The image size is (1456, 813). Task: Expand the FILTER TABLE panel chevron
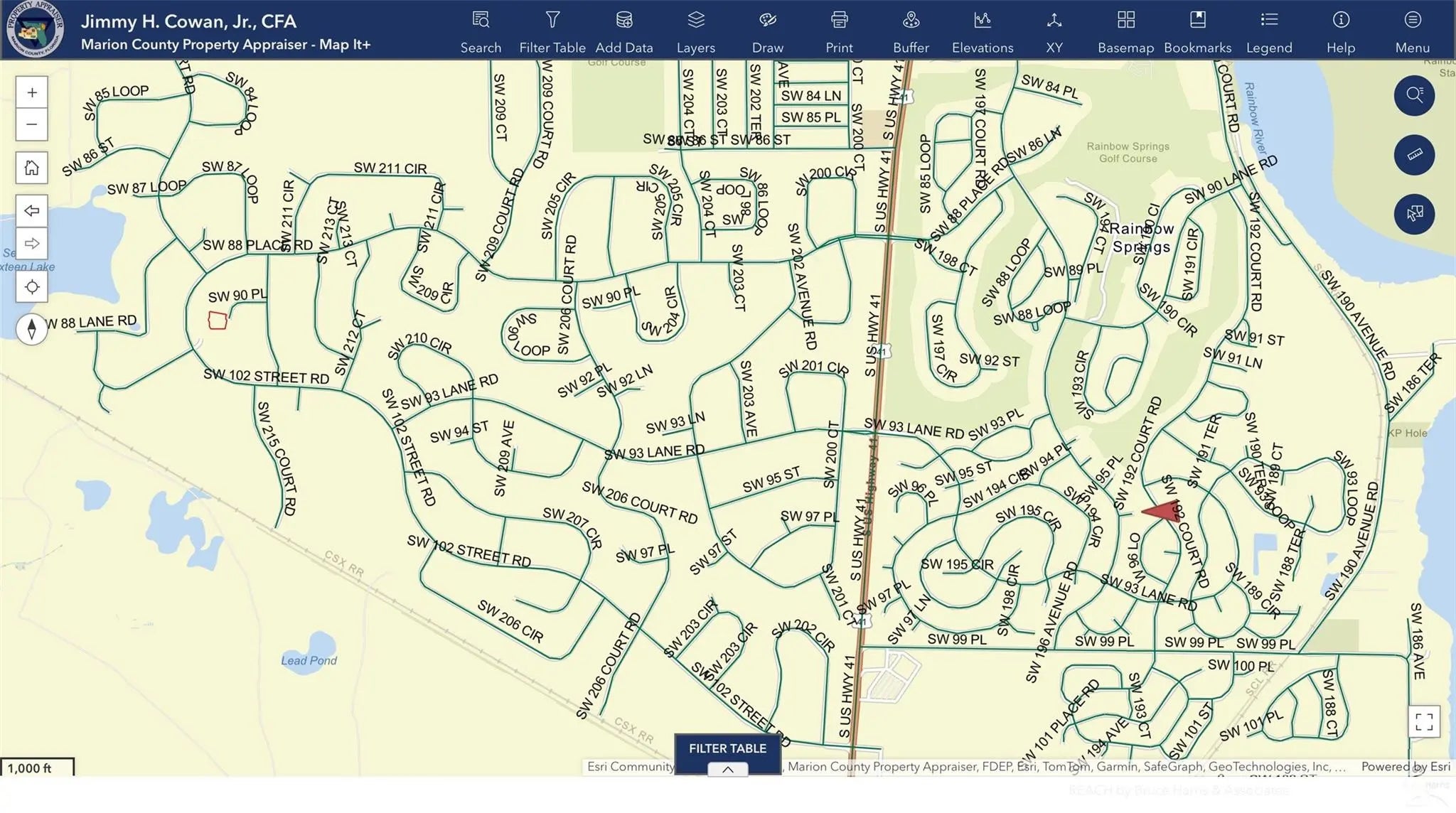(727, 769)
